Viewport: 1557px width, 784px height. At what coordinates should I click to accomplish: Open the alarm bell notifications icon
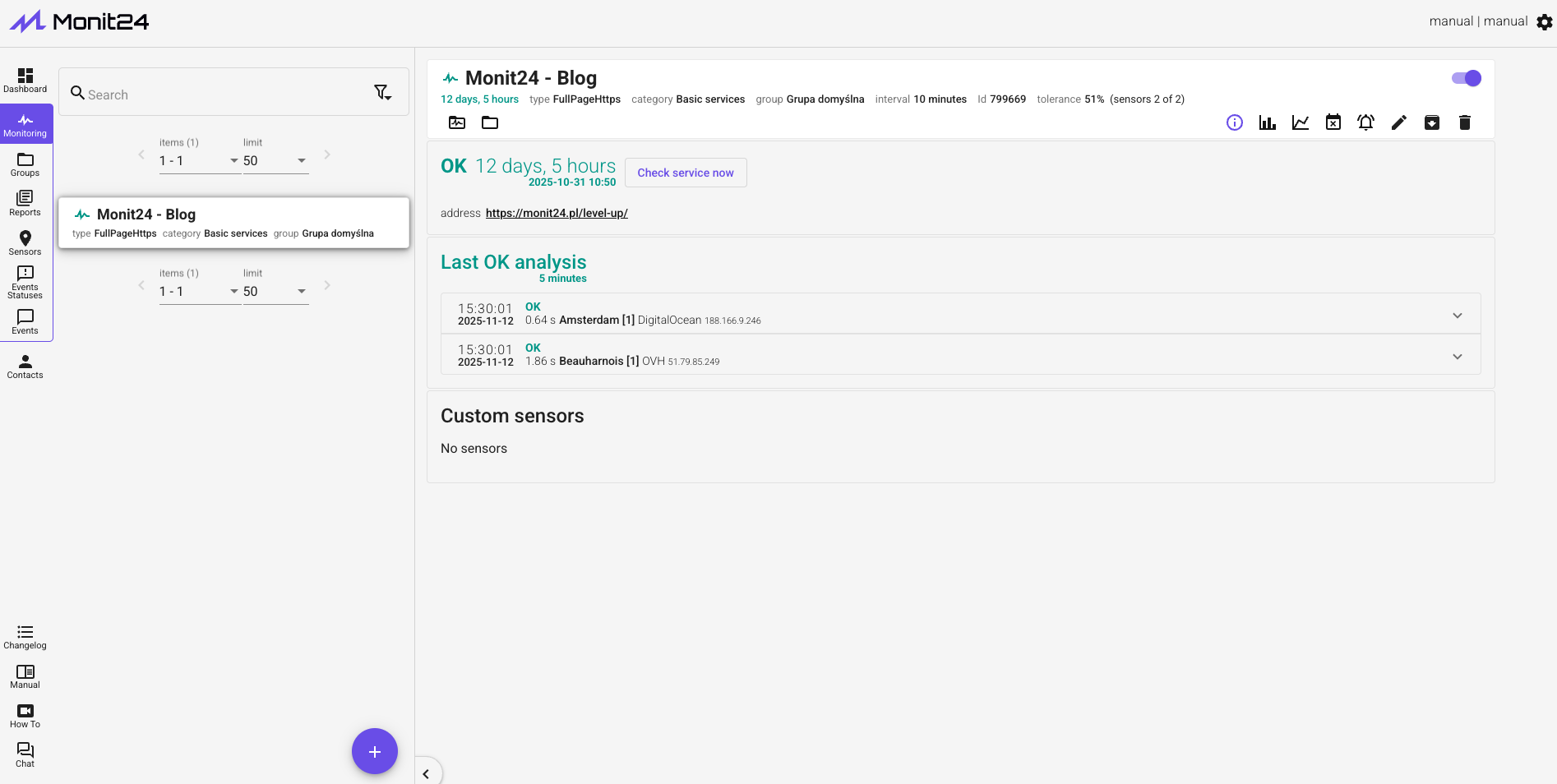click(1365, 122)
